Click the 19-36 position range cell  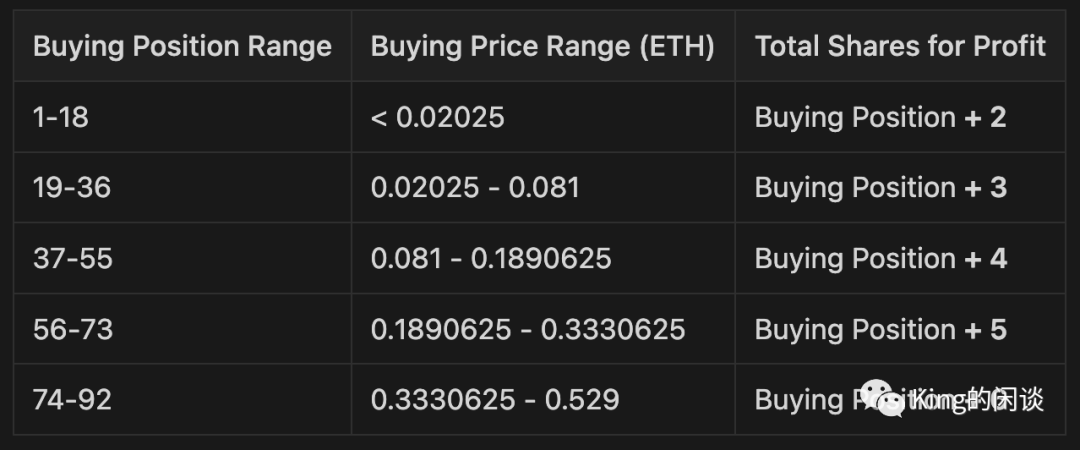(x=183, y=187)
